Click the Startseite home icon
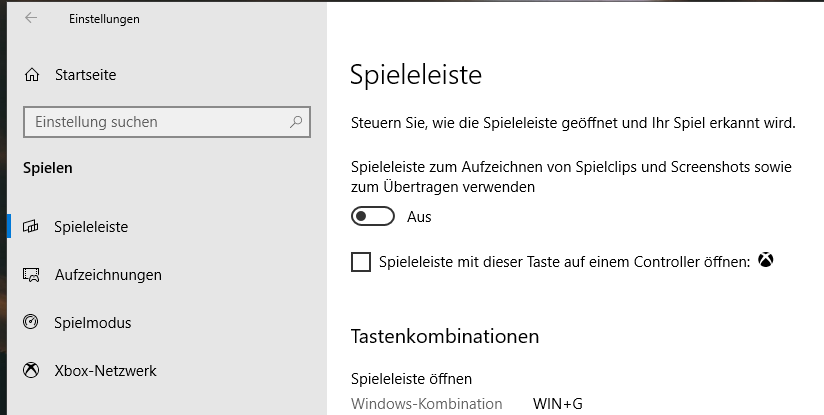 click(33, 75)
